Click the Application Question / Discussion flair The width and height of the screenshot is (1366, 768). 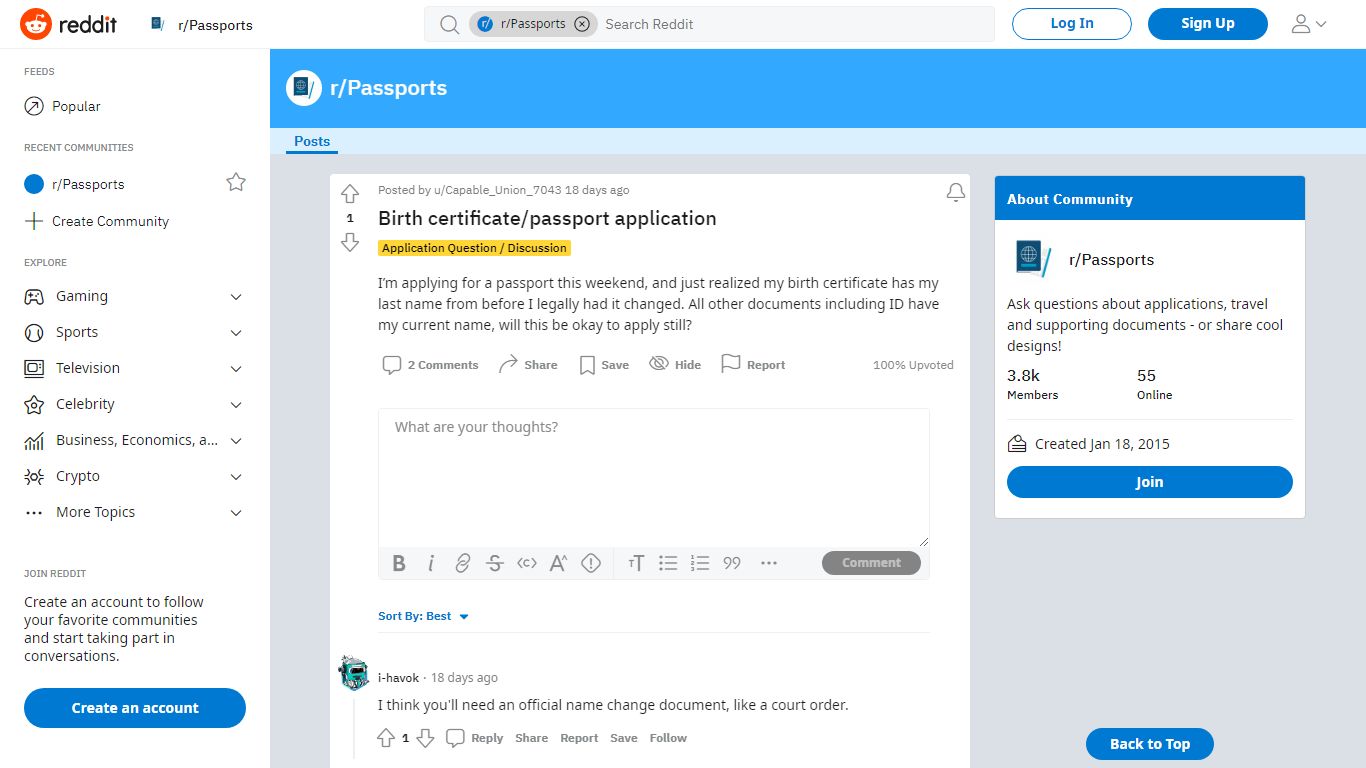pyautogui.click(x=474, y=248)
